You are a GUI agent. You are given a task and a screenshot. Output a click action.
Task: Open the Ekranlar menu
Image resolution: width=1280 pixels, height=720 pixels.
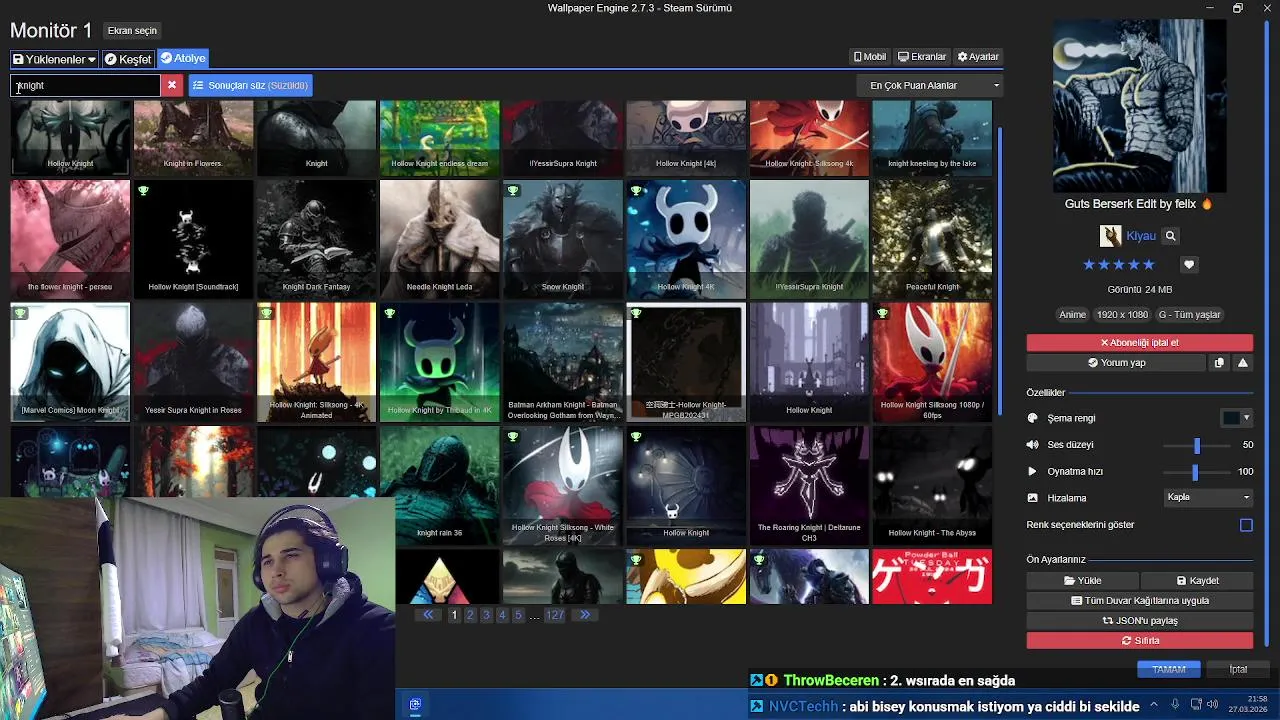922,57
